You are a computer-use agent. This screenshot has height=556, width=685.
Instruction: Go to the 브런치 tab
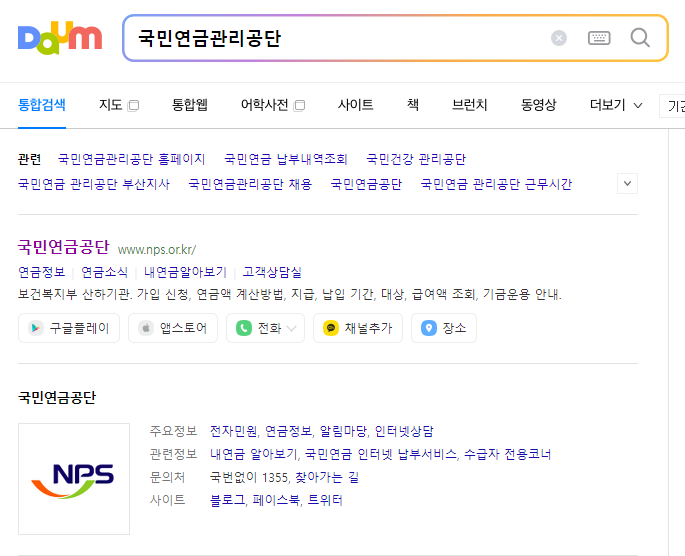pos(470,105)
